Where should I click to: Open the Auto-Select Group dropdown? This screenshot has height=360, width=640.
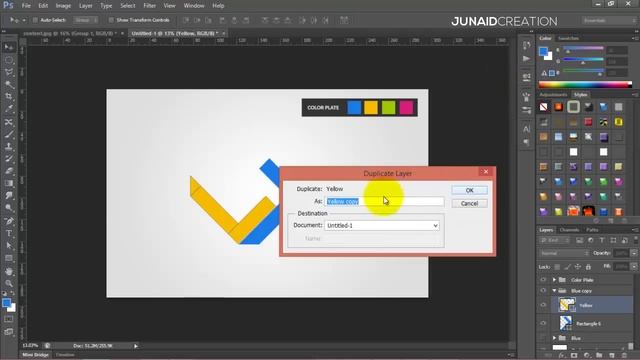pos(86,20)
